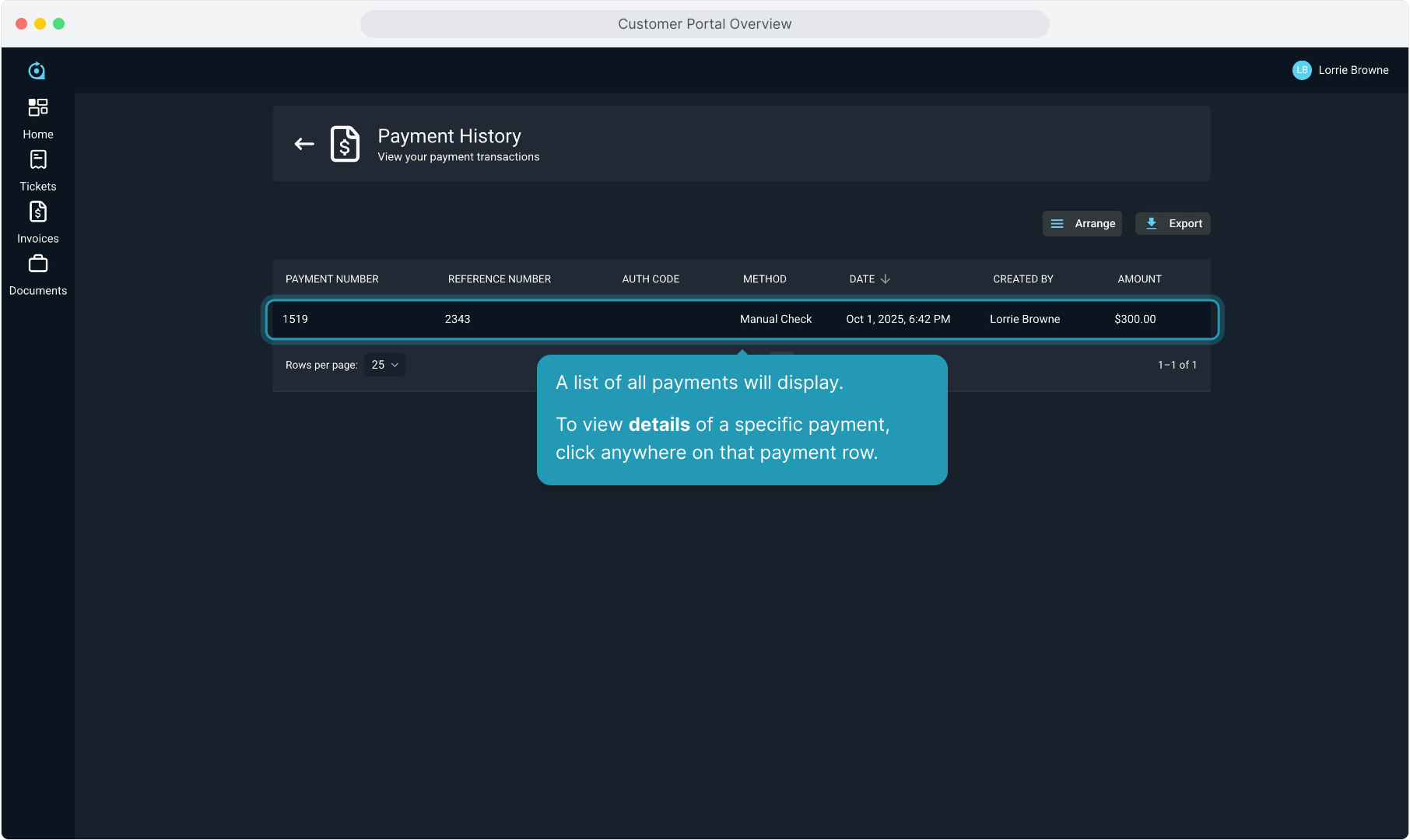
Task: Expand the rows per page dropdown
Action: 384,365
